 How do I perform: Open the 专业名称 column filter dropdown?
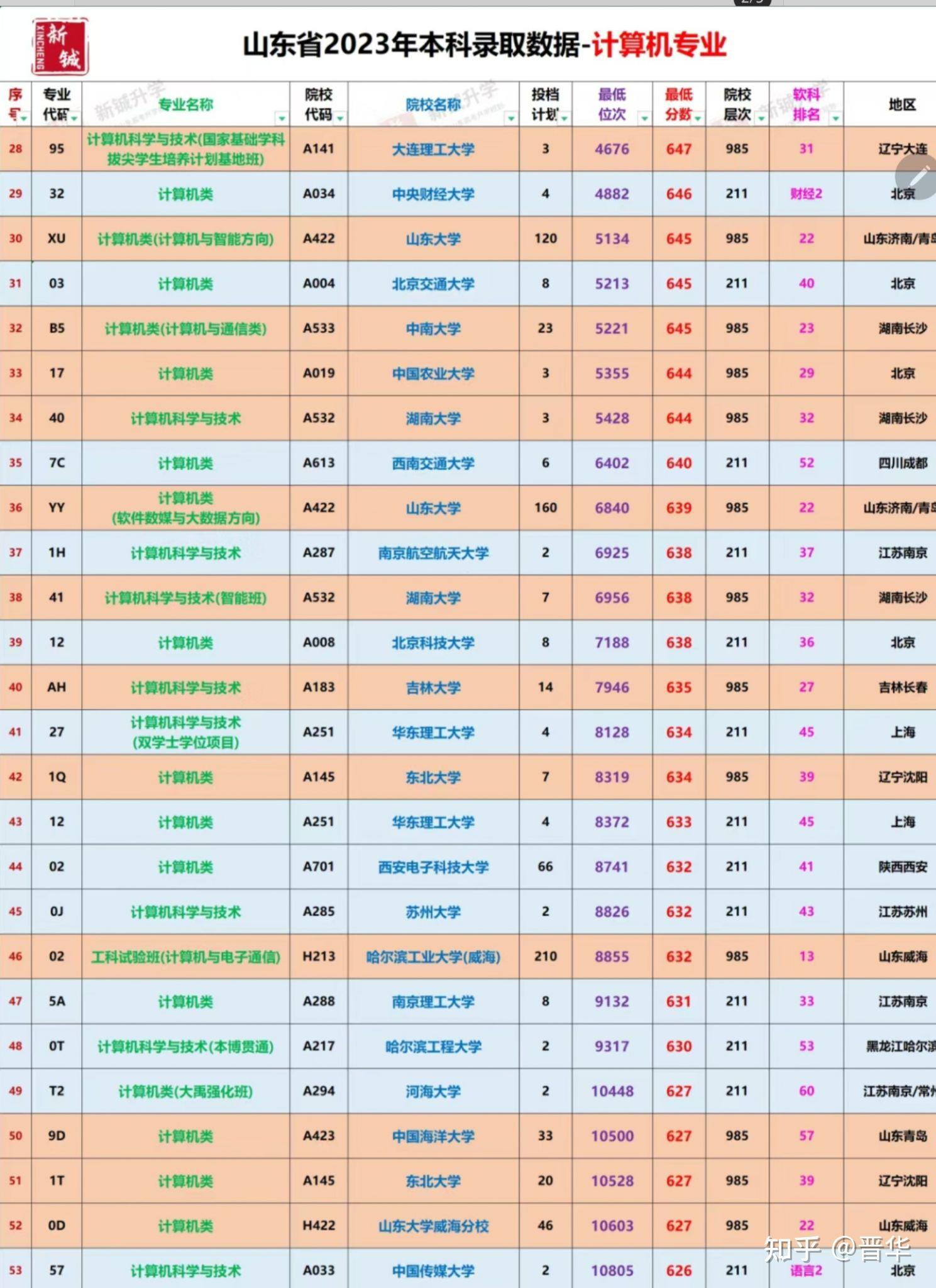click(282, 118)
